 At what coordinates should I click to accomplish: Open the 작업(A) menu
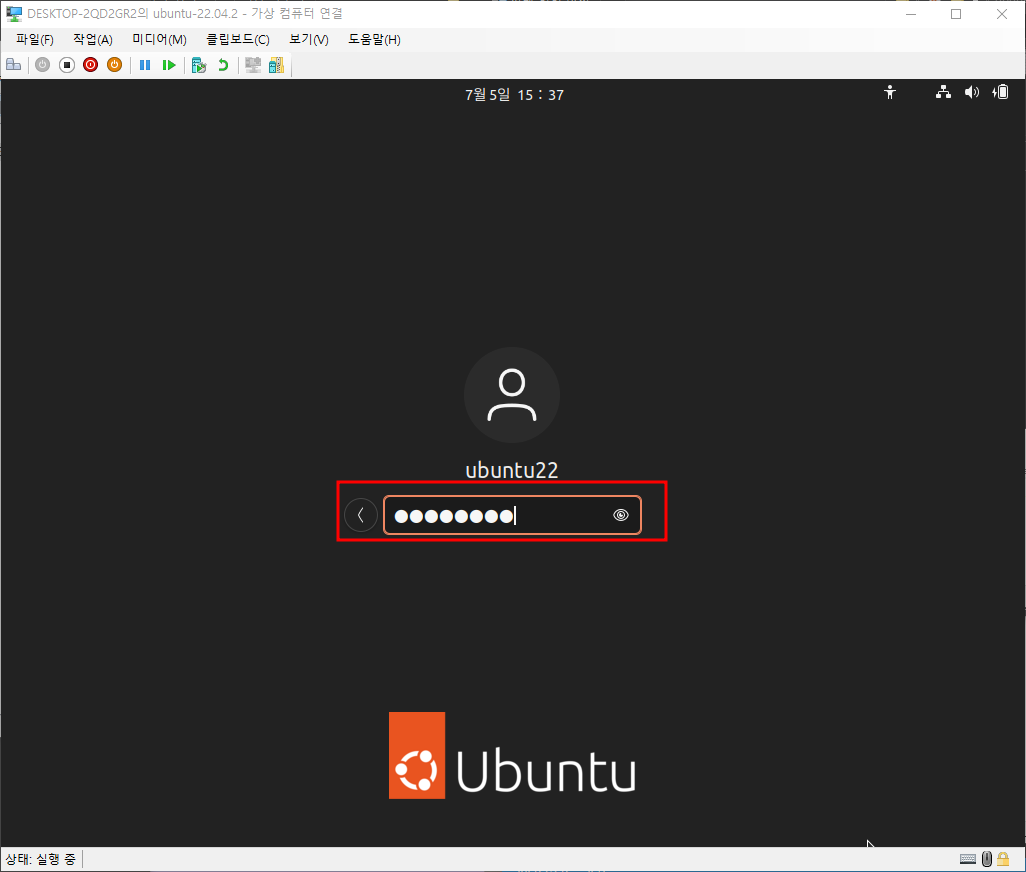(x=93, y=39)
